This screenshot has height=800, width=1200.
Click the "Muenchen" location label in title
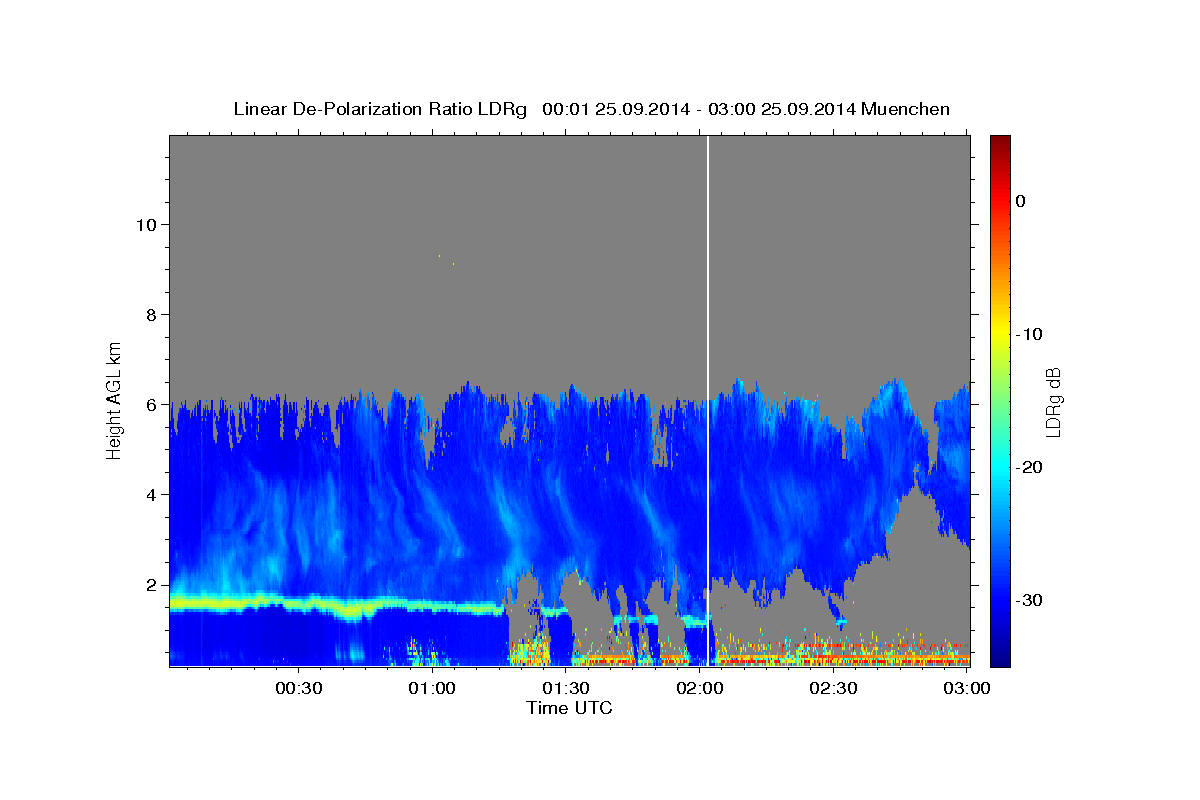(904, 109)
